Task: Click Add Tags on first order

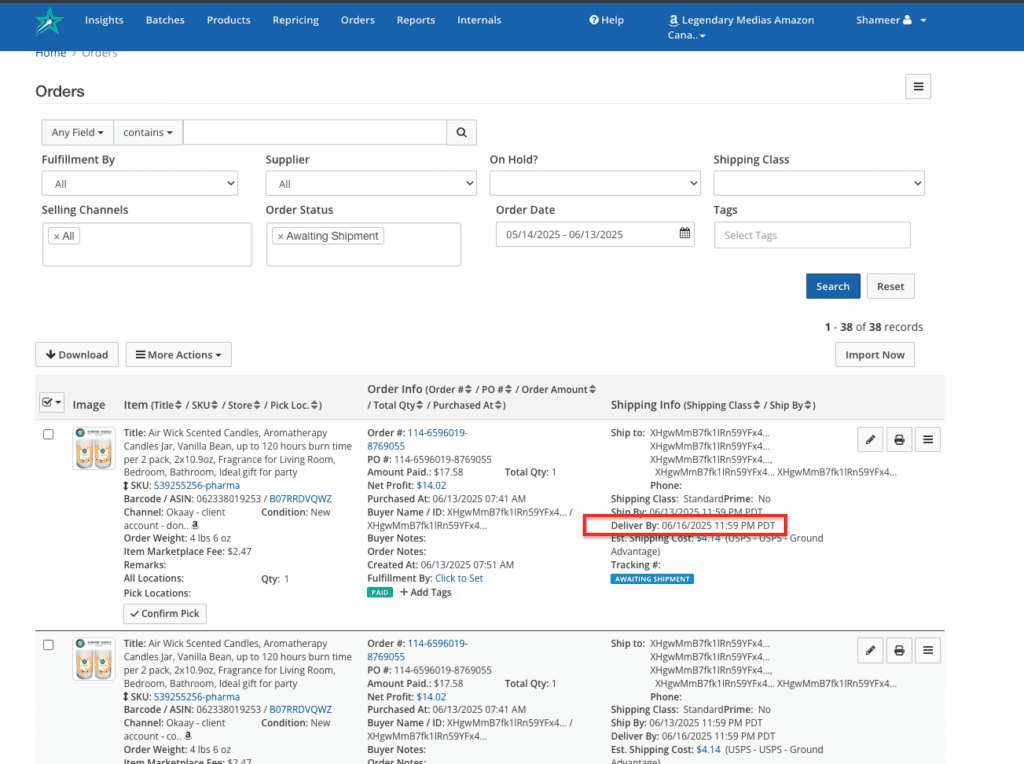Action: pyautogui.click(x=426, y=592)
